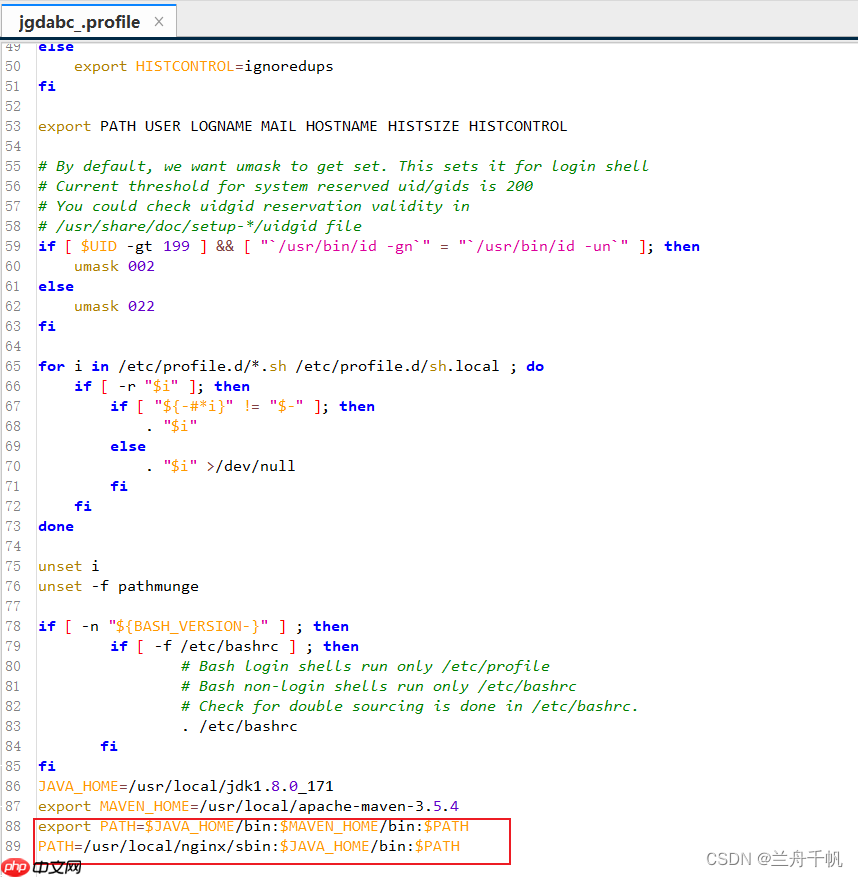This screenshot has height=877, width=858.
Task: Select line number 53 in the gutter
Action: (13, 126)
